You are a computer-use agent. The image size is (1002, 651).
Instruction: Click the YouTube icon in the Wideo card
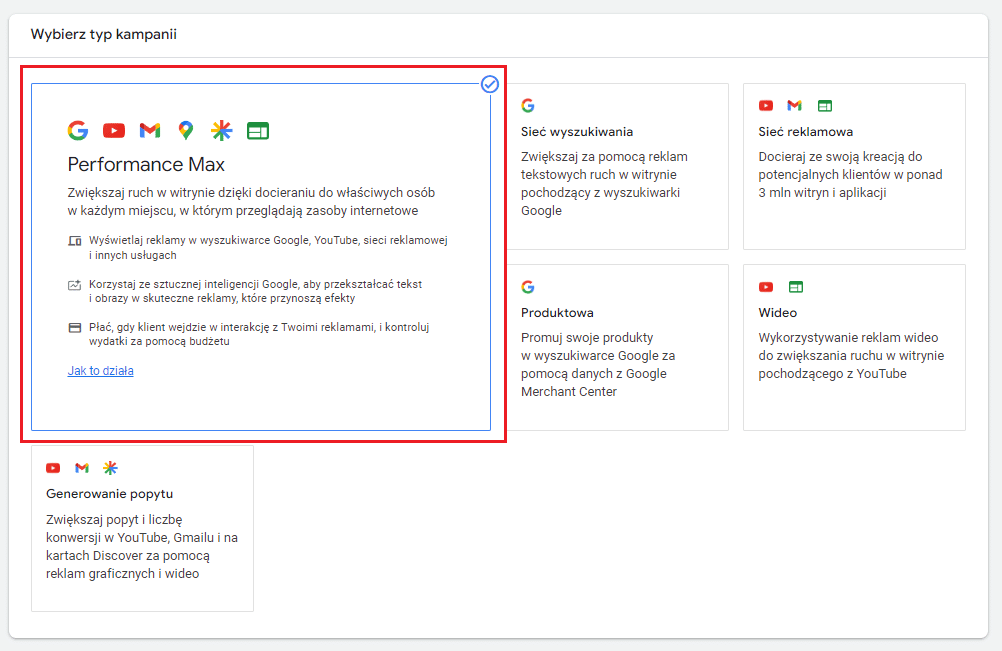766,287
